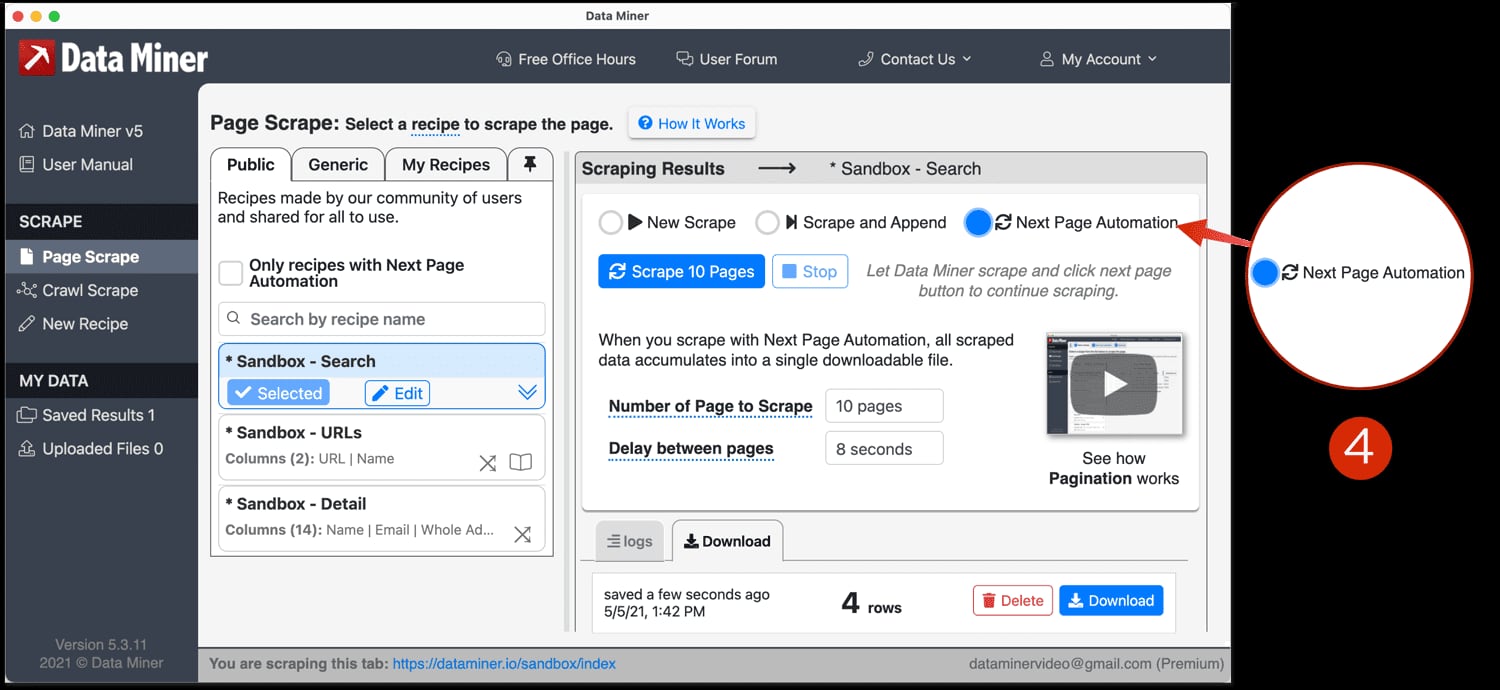Click the open book icon in Sandbox - URLs row
The height and width of the screenshot is (690, 1500).
520,463
